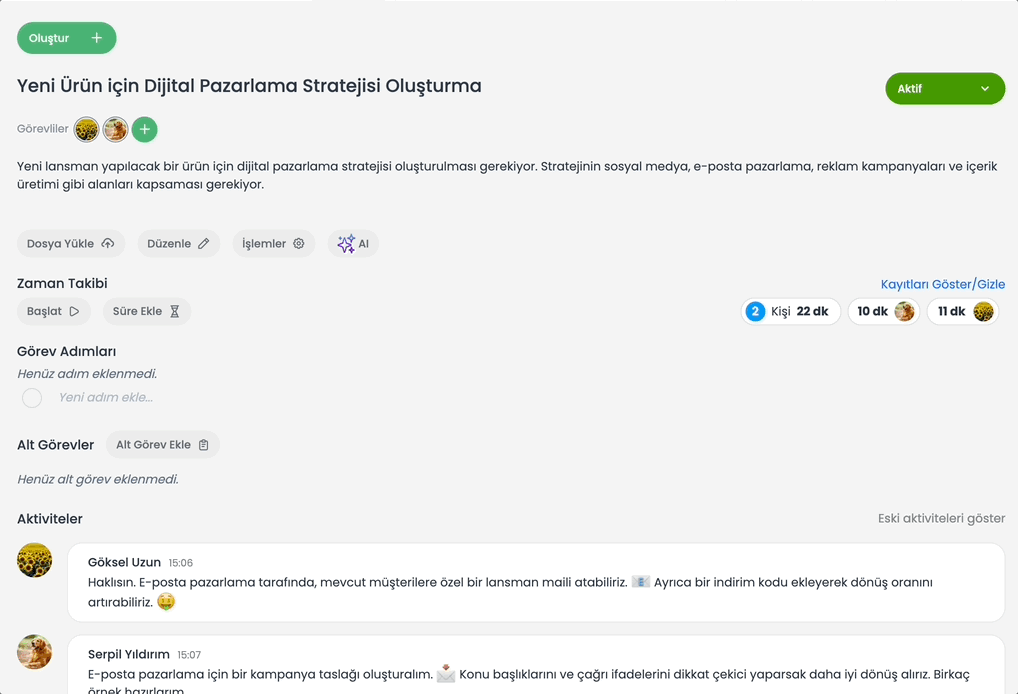Click the hourglass icon in Süre Ekle
1018x694 pixels.
[175, 311]
